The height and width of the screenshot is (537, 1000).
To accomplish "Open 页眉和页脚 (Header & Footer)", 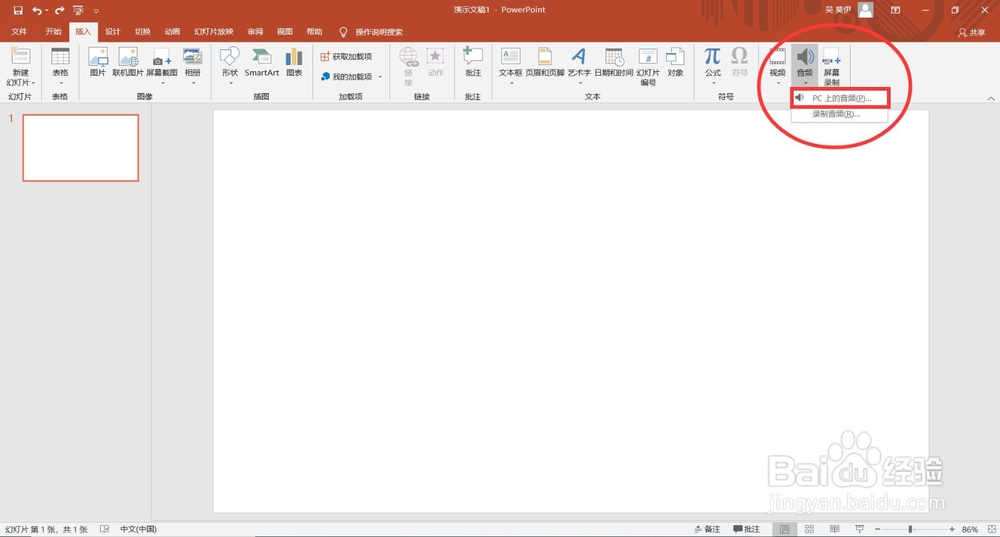I will (545, 62).
